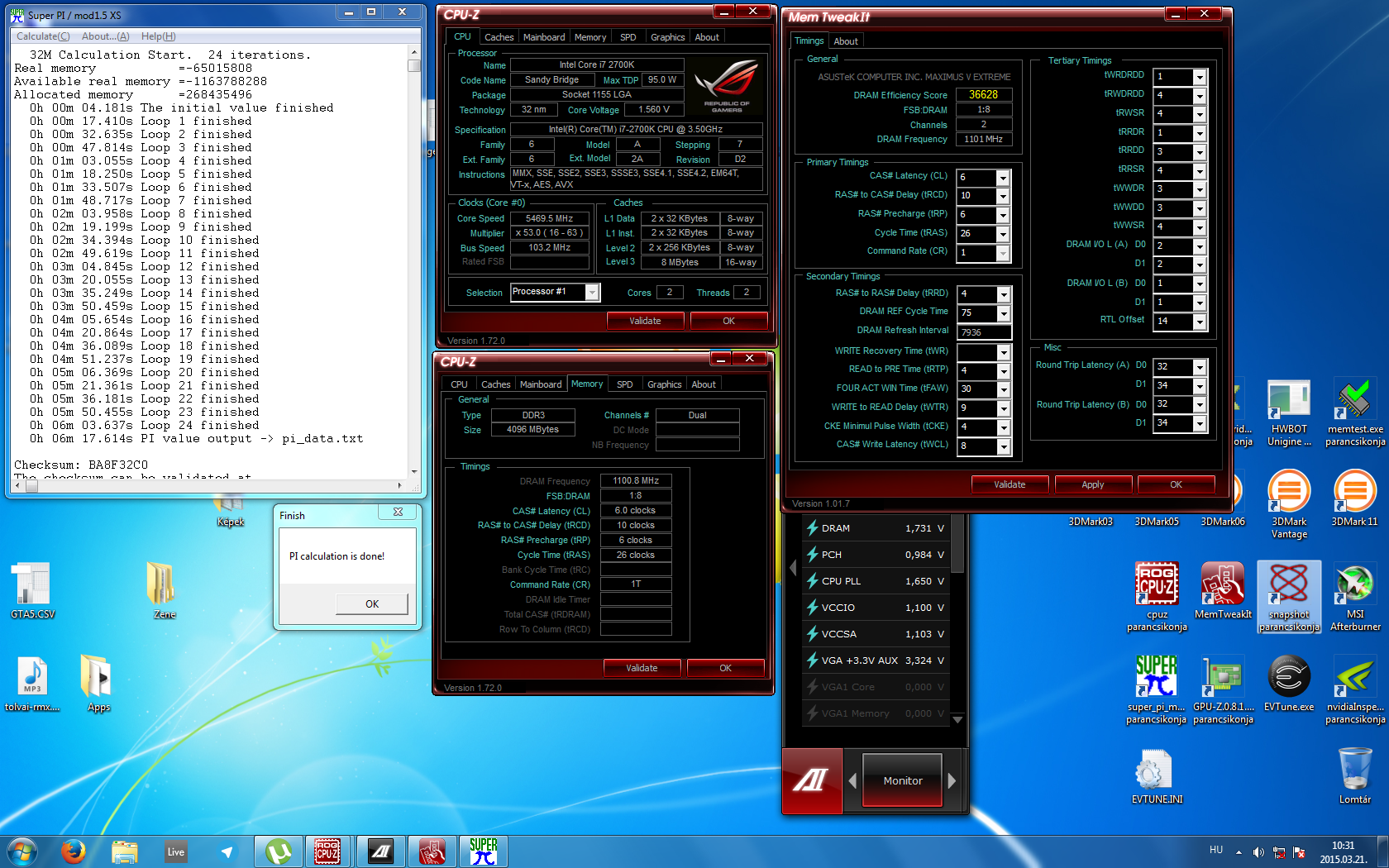Launch 3DMark Vantage desktop icon
Viewport: 1389px width, 868px height.
tap(1289, 504)
